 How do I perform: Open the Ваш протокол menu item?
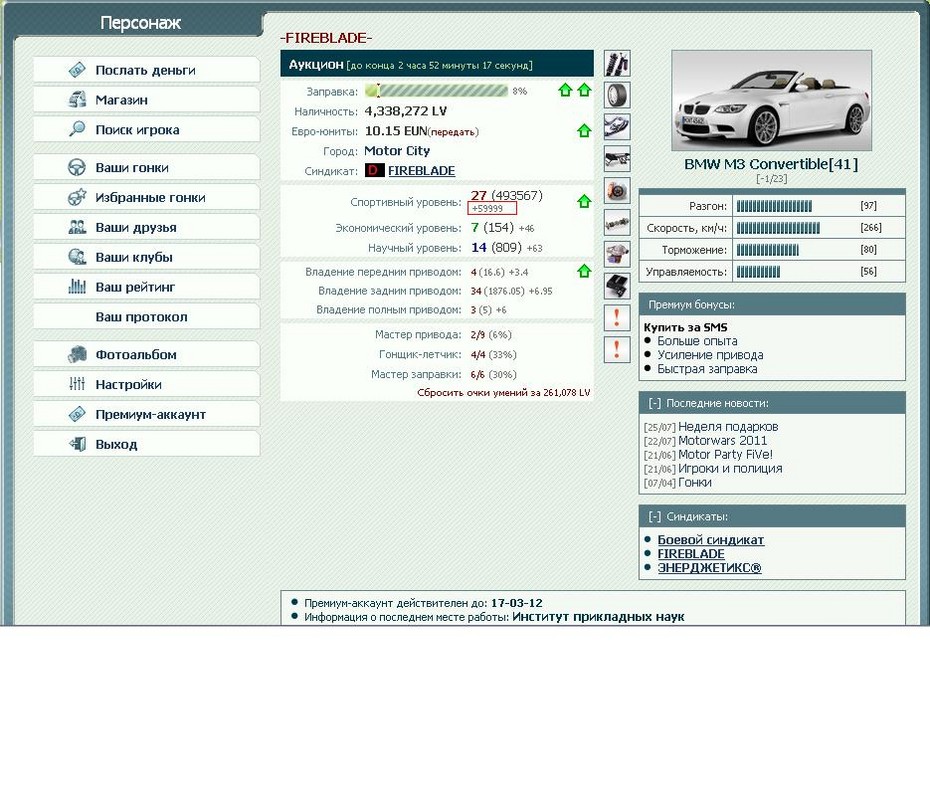point(146,317)
